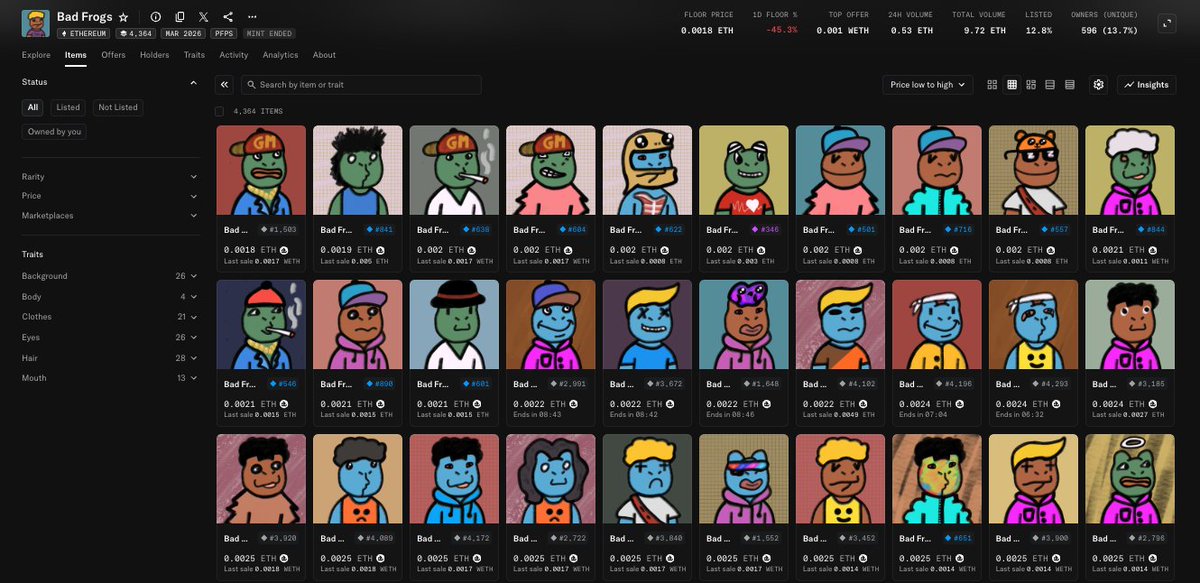Expand the Price filter

[110, 195]
